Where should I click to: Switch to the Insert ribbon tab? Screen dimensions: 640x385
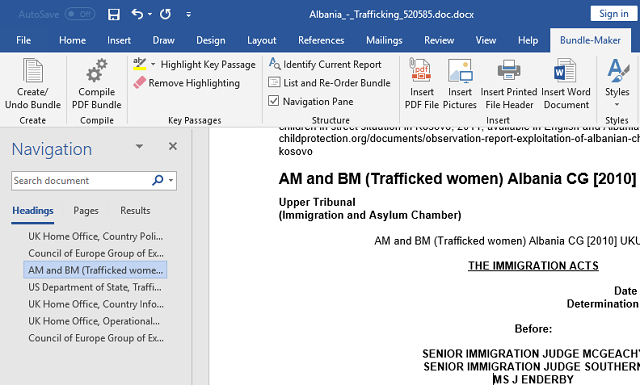pos(119,40)
